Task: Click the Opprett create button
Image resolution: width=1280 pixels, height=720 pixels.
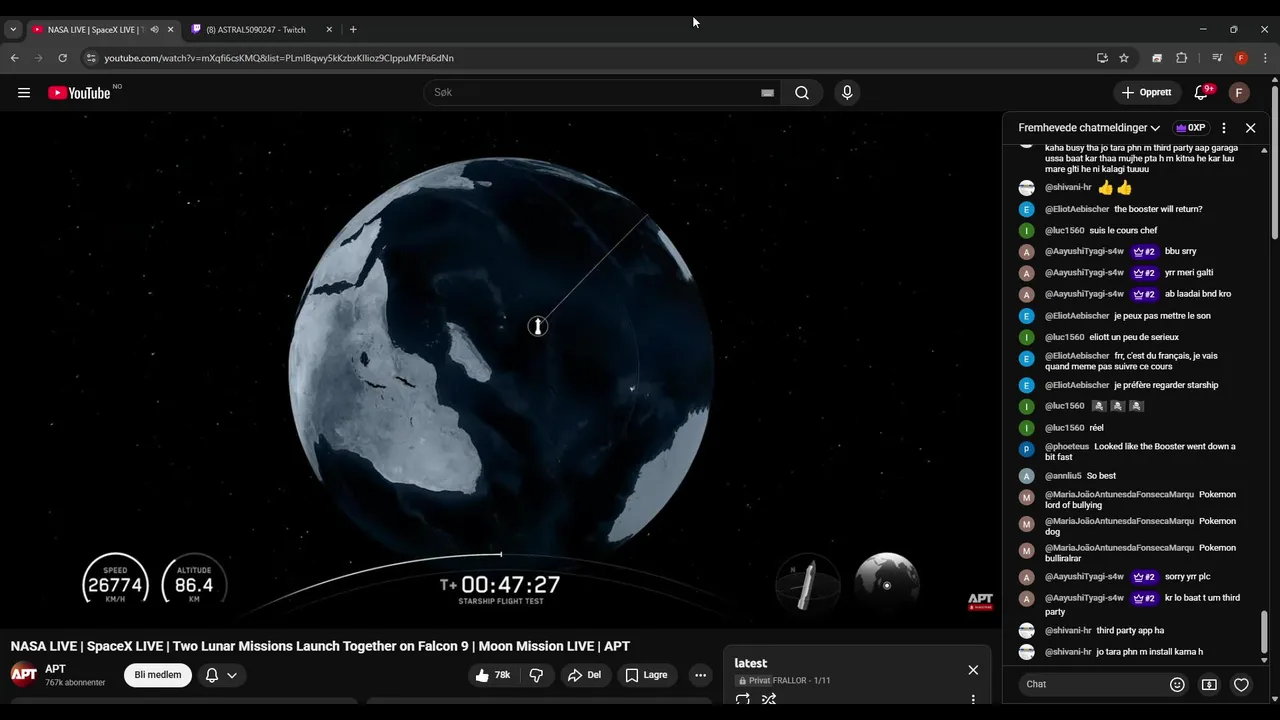Action: (1147, 93)
